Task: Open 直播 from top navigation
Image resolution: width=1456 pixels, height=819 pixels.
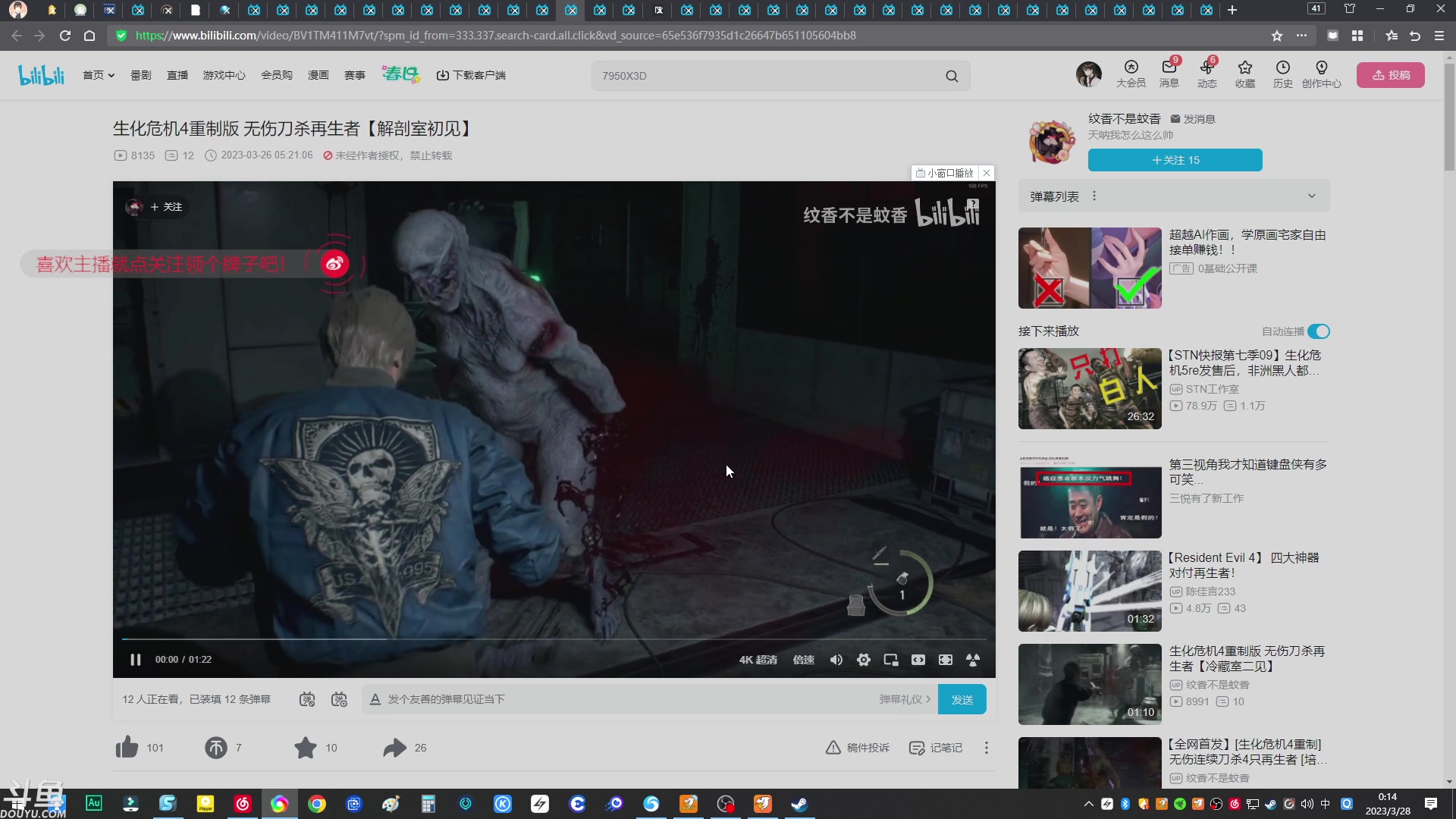Action: 177,75
